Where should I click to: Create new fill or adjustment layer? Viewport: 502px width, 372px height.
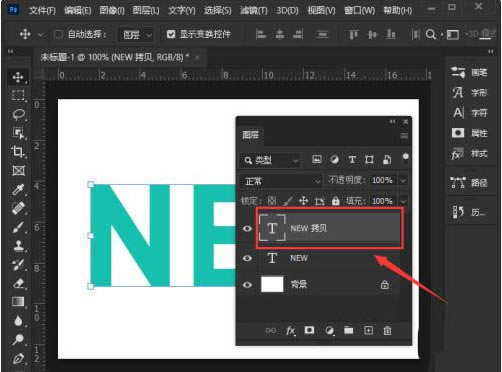pos(329,331)
